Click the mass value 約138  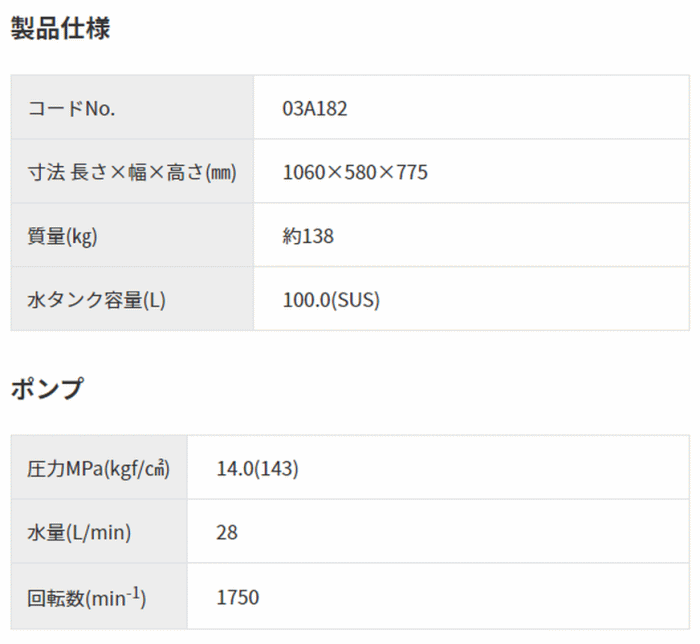(x=308, y=236)
